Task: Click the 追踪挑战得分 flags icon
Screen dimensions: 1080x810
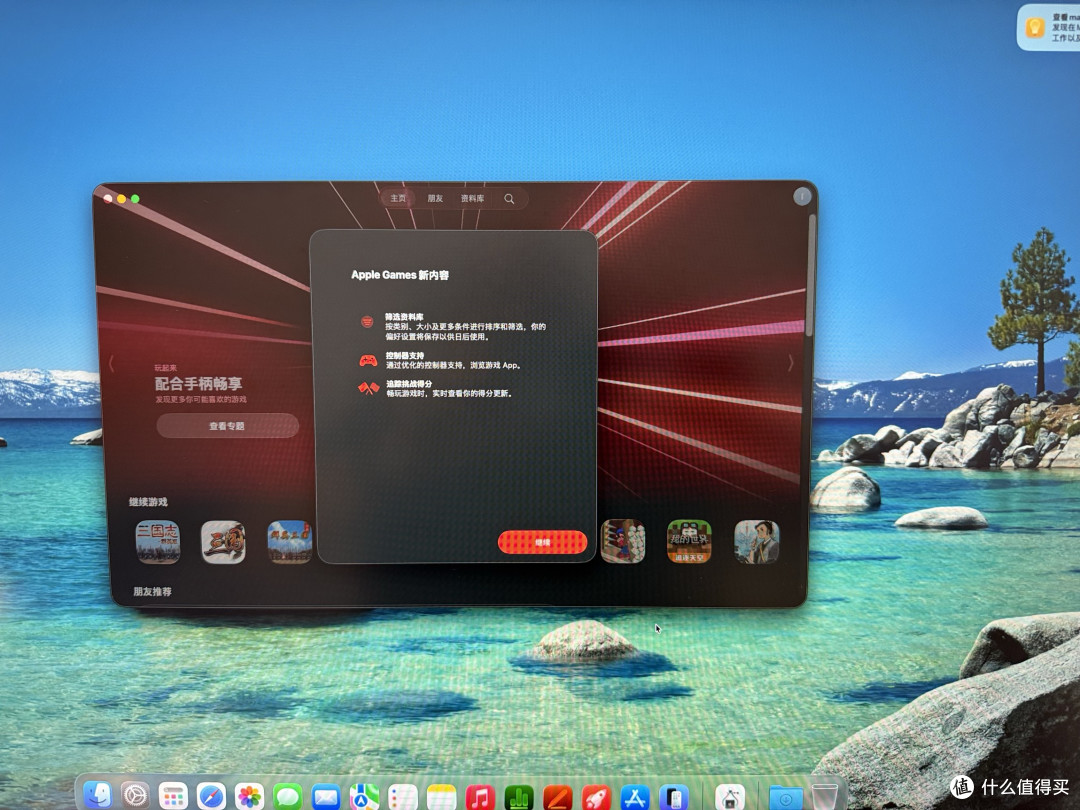Action: (x=368, y=388)
